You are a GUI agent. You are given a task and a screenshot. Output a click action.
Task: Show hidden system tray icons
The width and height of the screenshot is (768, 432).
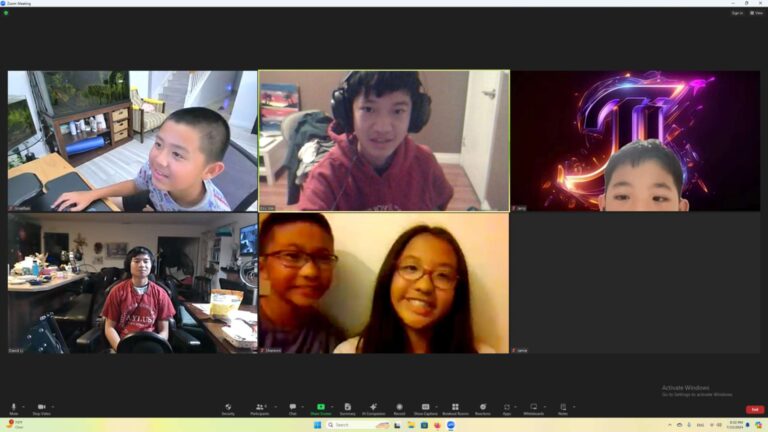click(669, 425)
